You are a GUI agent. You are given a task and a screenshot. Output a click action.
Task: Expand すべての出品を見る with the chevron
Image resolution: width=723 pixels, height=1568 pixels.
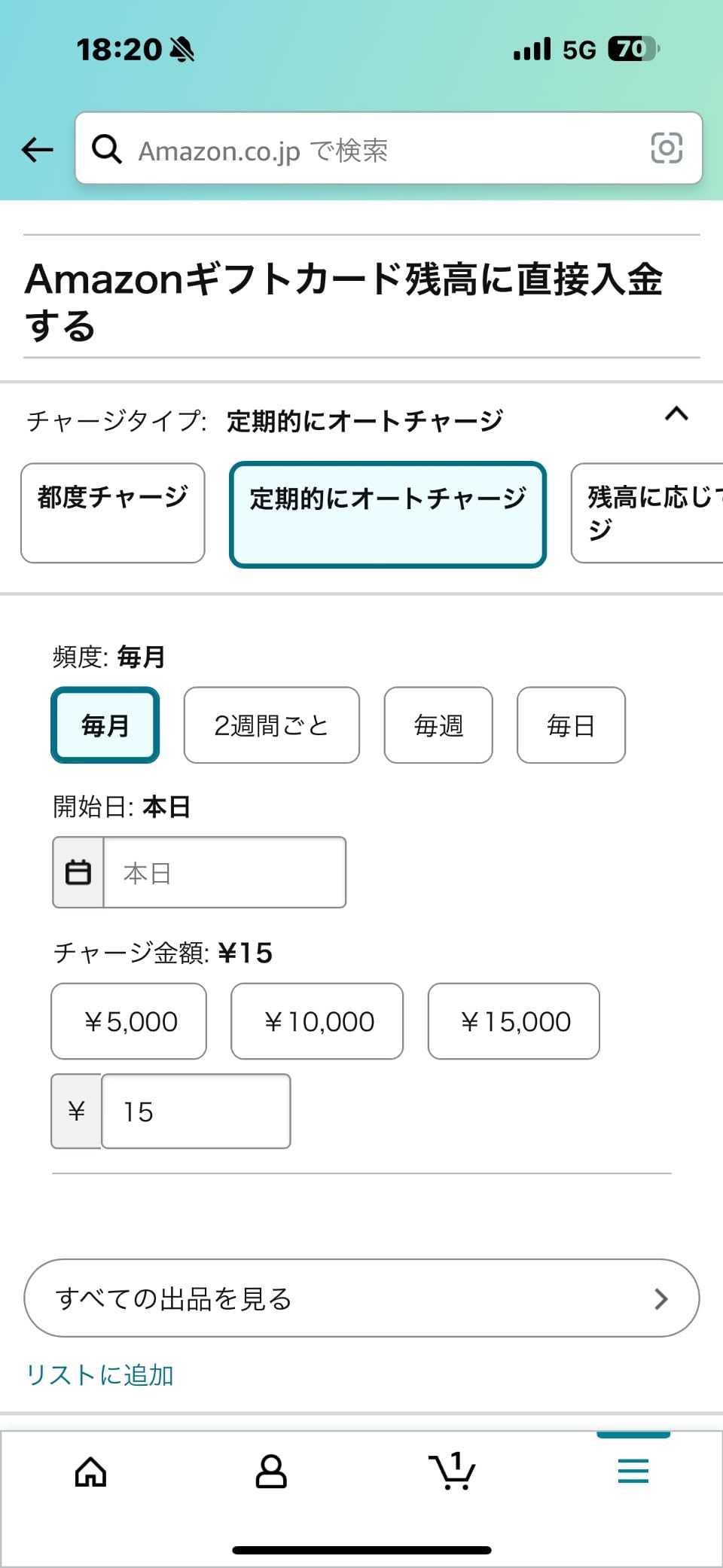click(x=661, y=1298)
